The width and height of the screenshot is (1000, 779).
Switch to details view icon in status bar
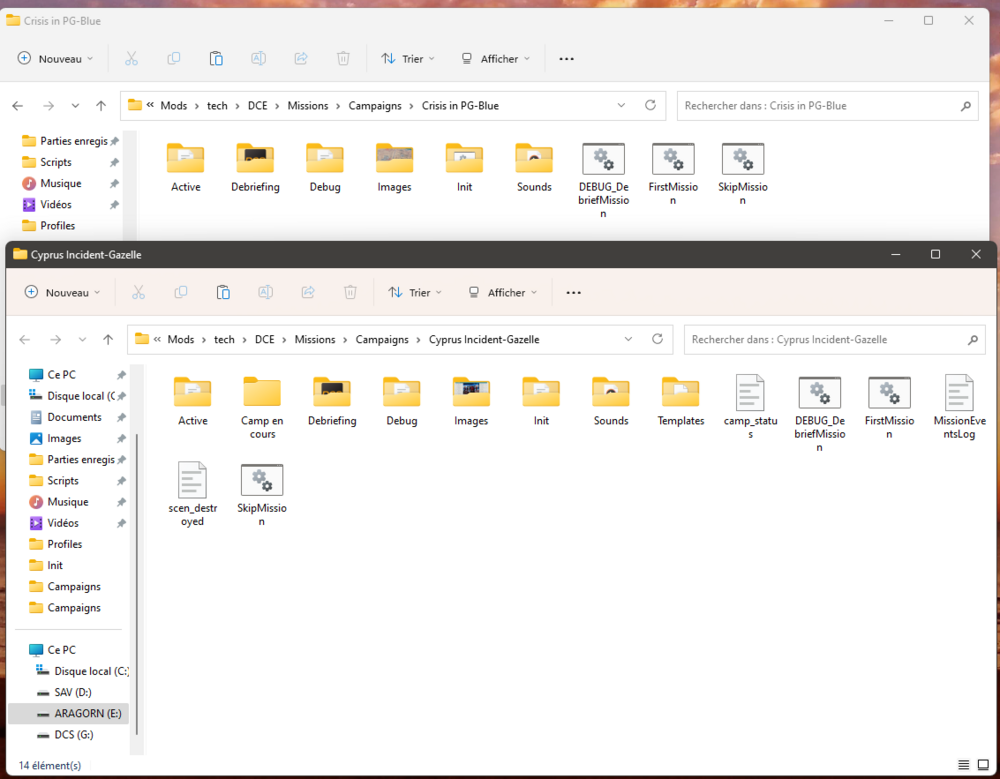tap(964, 764)
